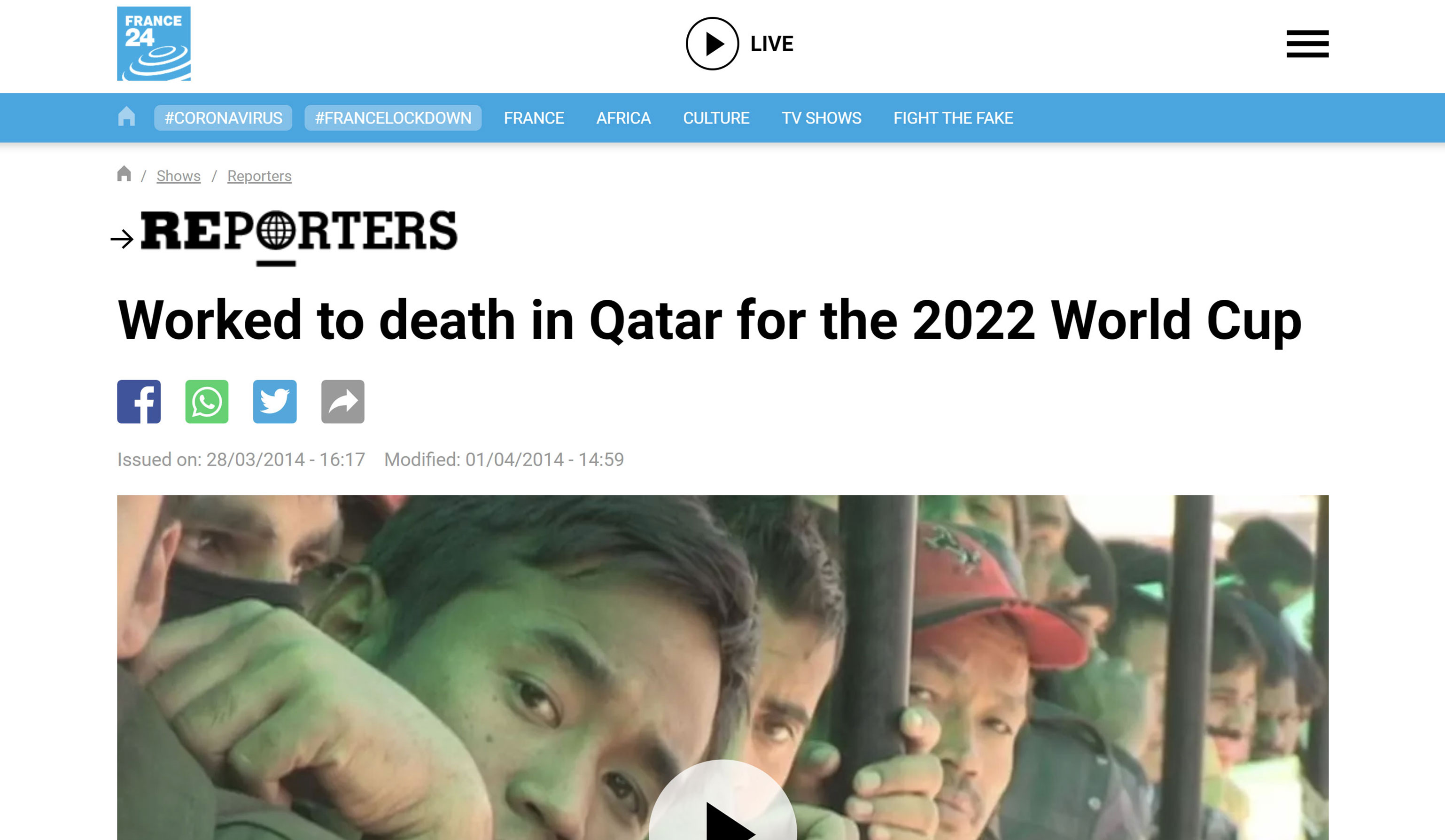This screenshot has height=840, width=1445.
Task: Share the article on Twitter
Action: (275, 401)
